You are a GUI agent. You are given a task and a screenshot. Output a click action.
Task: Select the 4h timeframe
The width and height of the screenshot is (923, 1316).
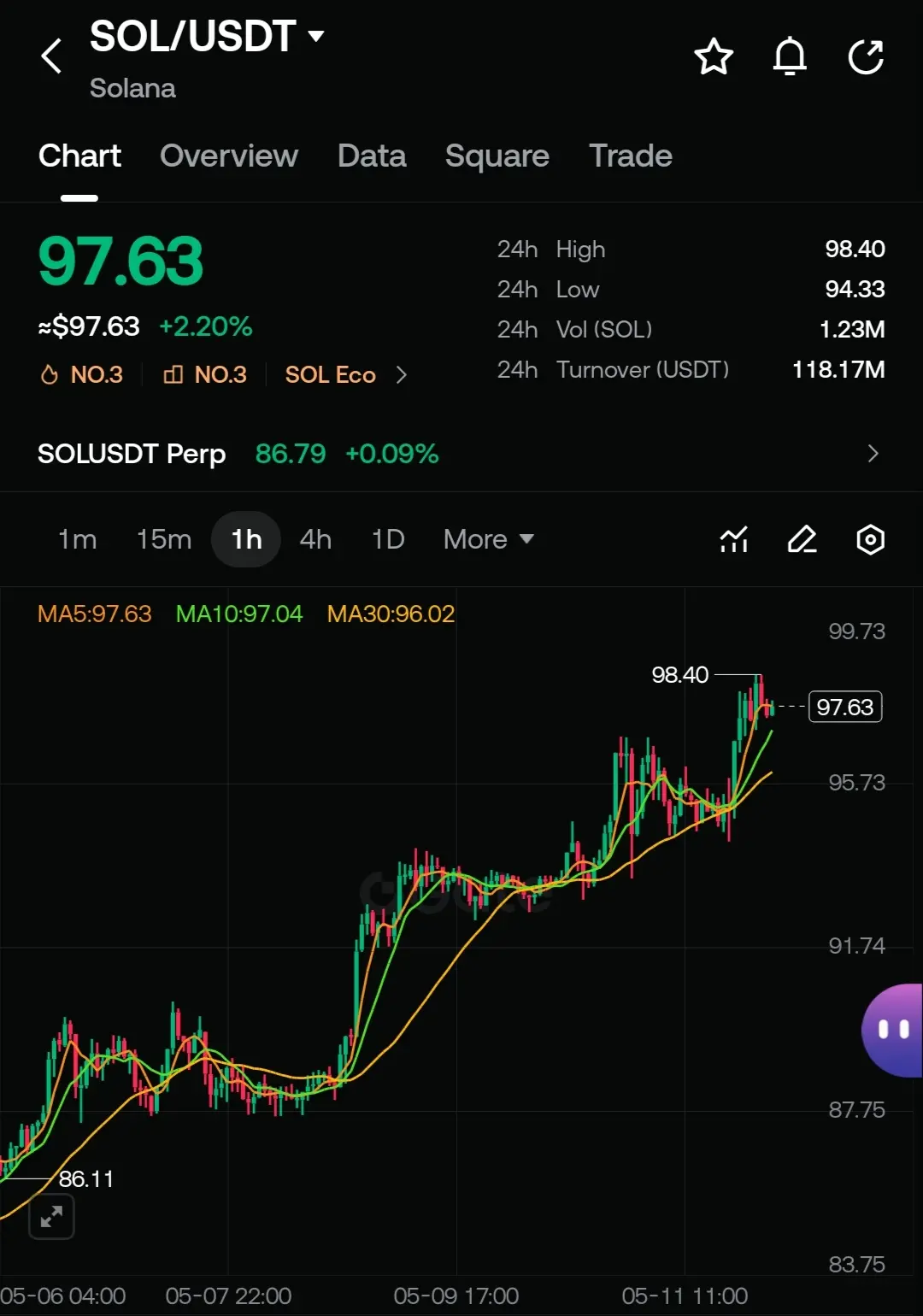coord(315,539)
